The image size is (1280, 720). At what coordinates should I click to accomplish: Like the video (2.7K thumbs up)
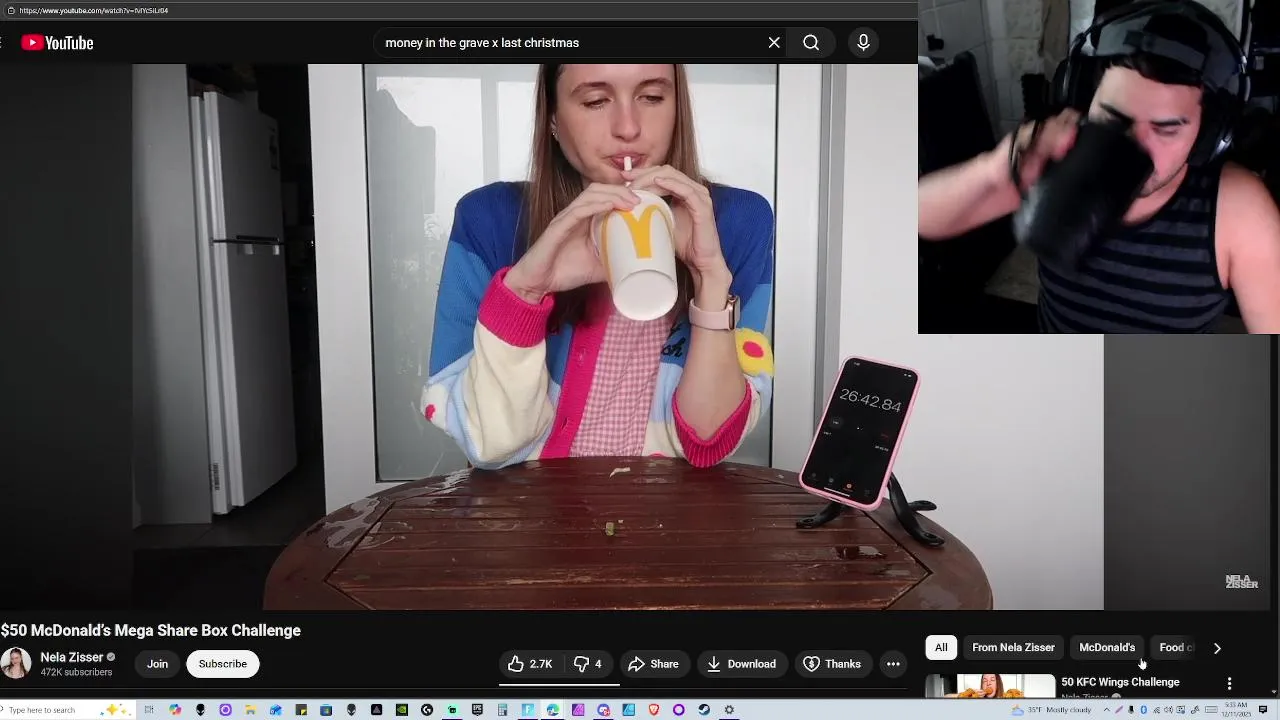coord(530,664)
